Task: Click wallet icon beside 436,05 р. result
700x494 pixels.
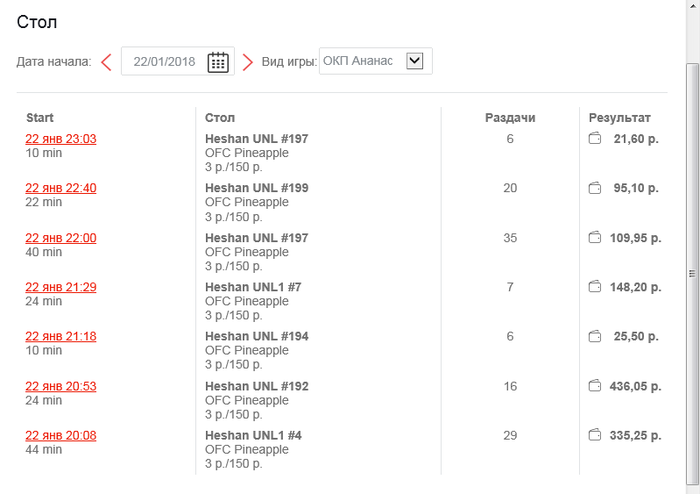Action: (x=595, y=385)
